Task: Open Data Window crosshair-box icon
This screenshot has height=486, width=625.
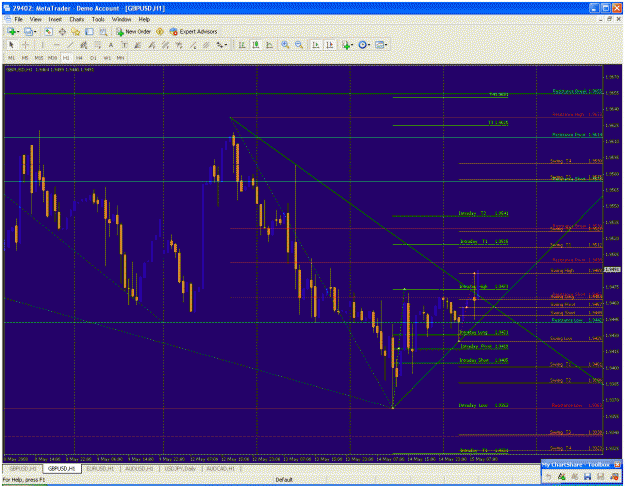Action: [62, 31]
